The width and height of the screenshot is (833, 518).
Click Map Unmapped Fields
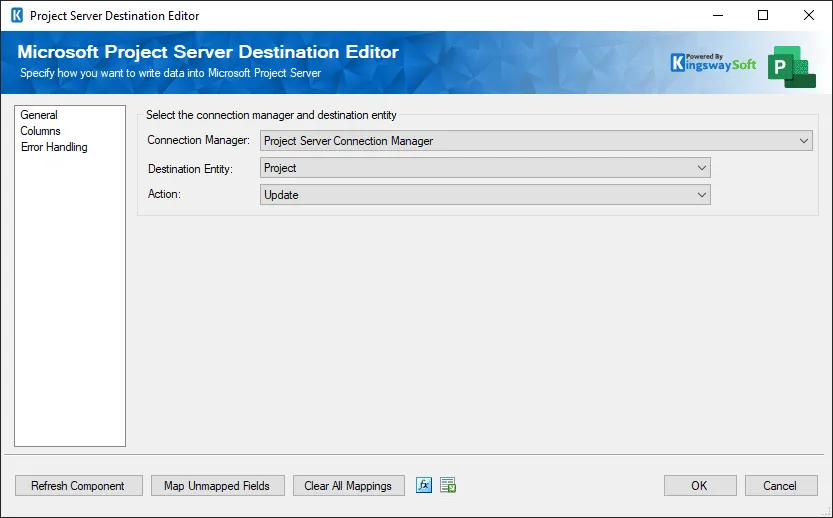click(x=217, y=486)
